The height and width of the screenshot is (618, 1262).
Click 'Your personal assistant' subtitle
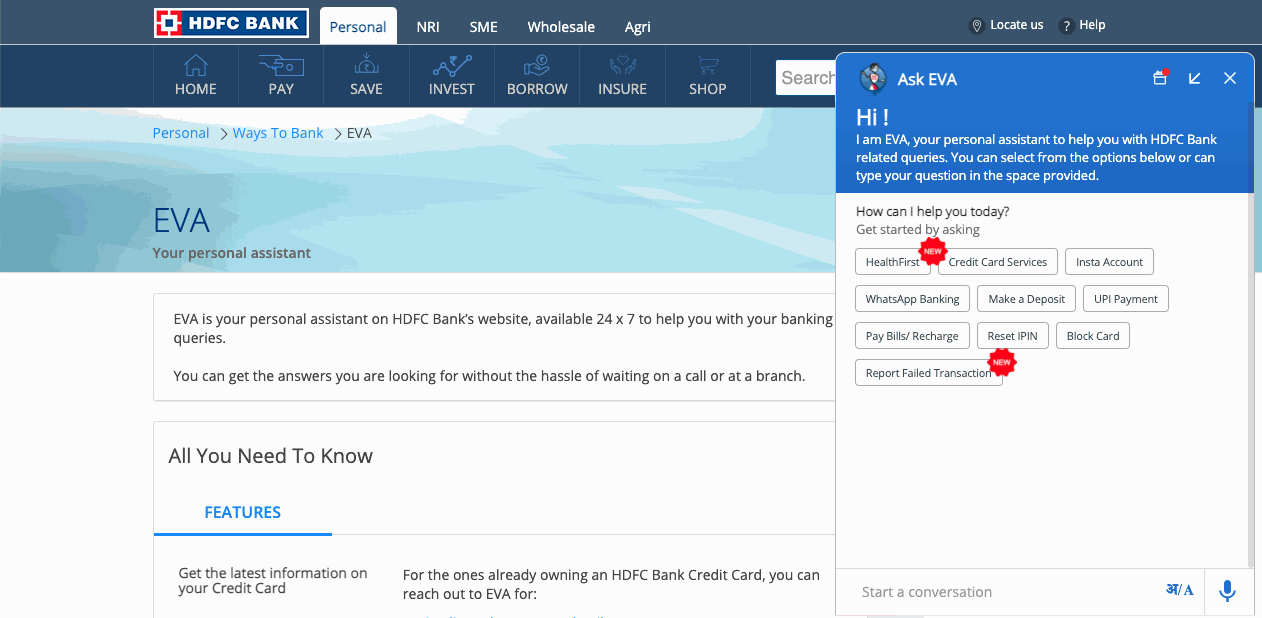pyautogui.click(x=232, y=253)
